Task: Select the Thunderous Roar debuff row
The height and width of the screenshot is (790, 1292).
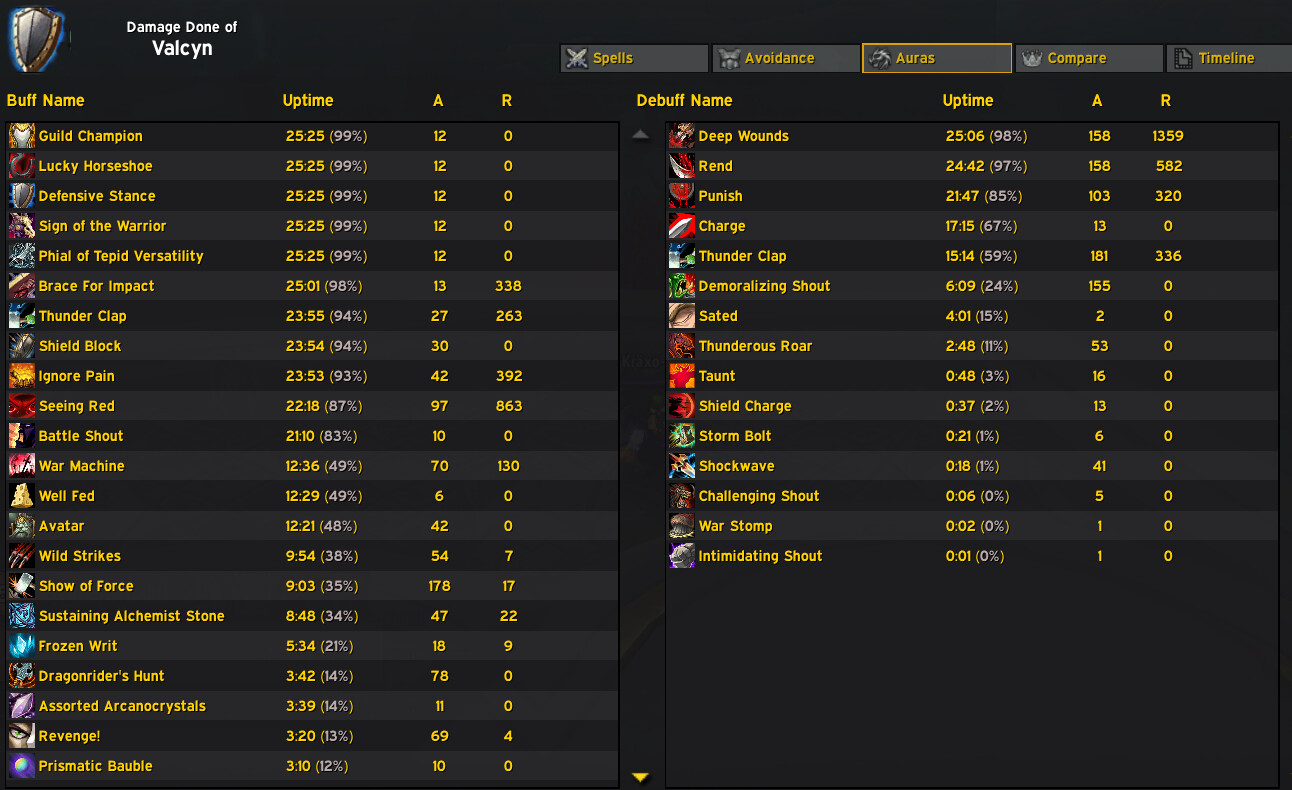Action: [972, 346]
